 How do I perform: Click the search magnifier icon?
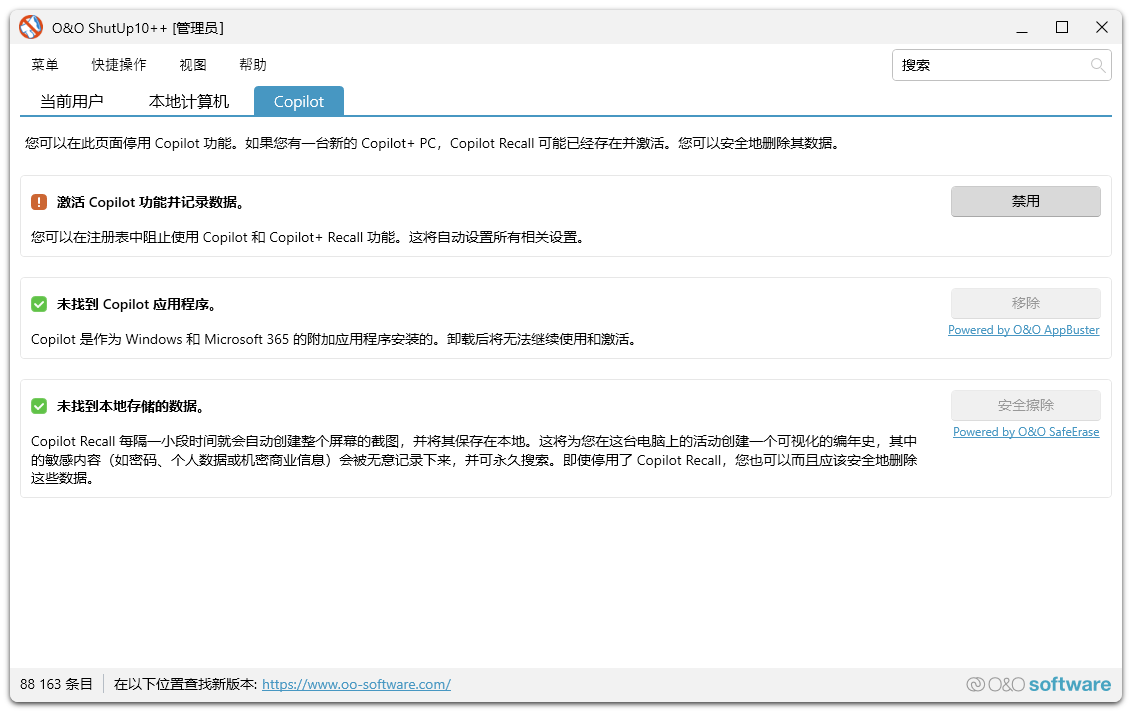[1098, 66]
